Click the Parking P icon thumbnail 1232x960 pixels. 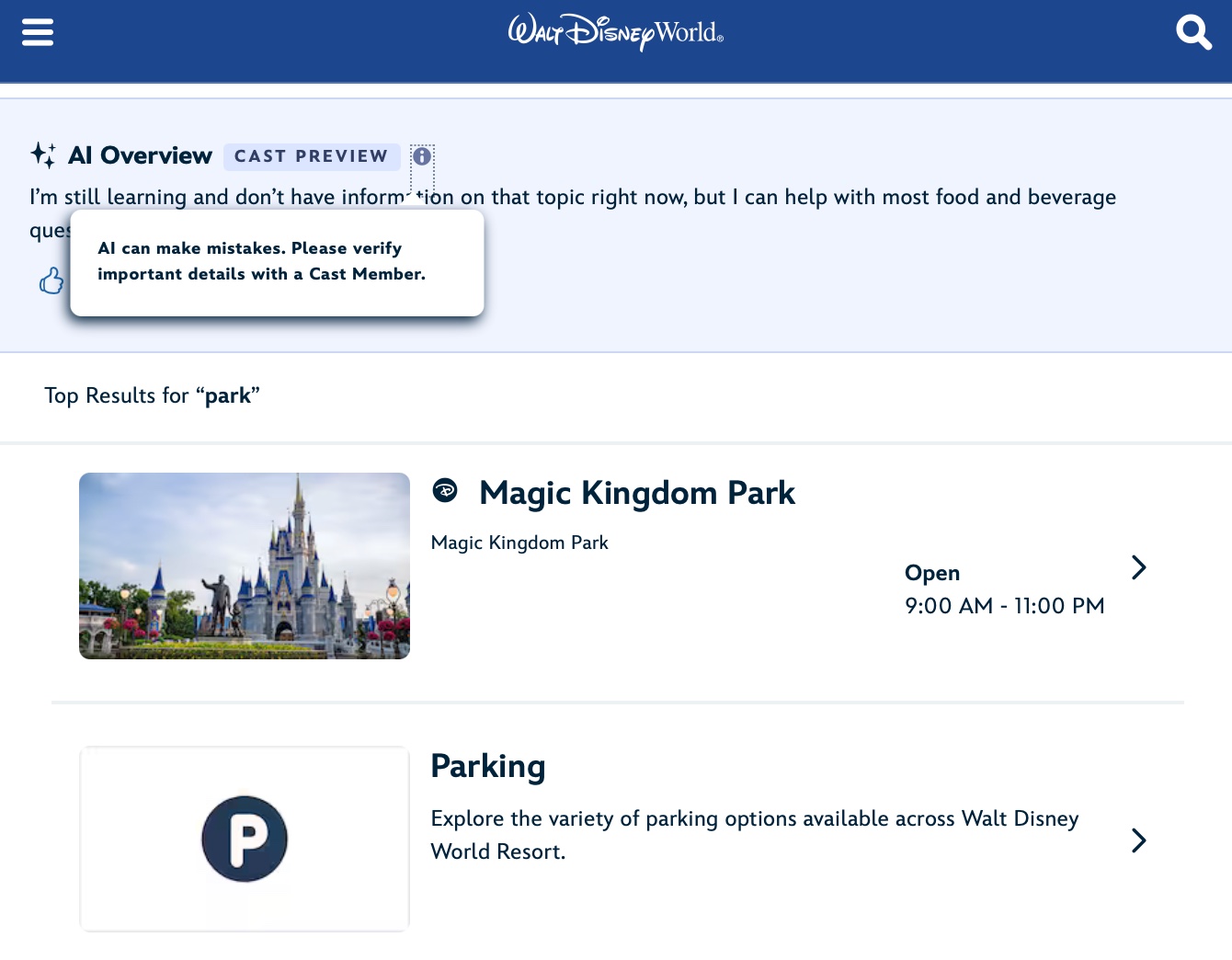coord(245,839)
